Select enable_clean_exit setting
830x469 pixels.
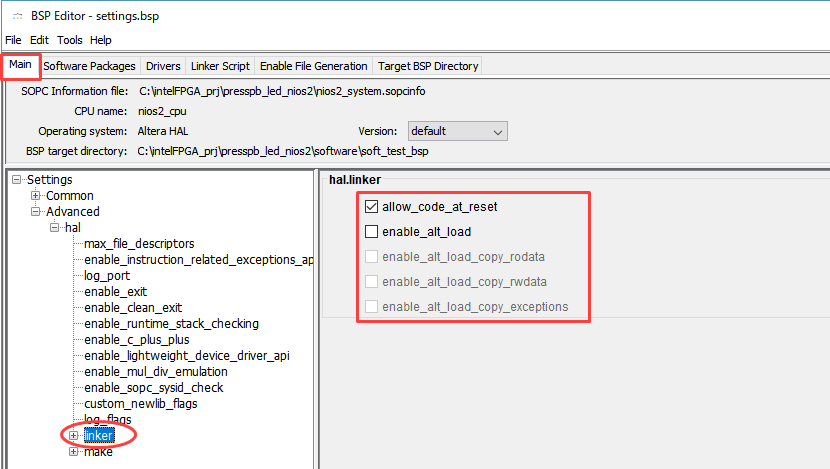coord(133,308)
